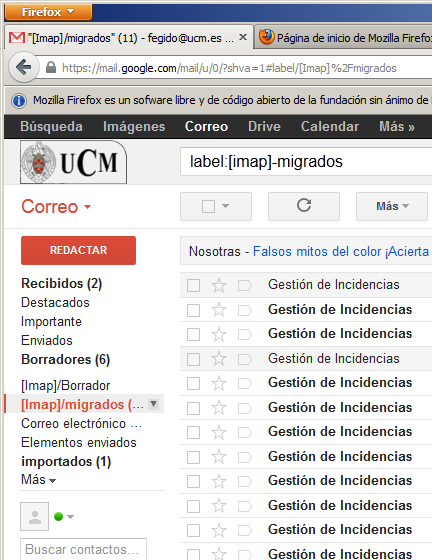Open the [Imap]/migrados label options arrow
This screenshot has width=432, height=560.
pyautogui.click(x=154, y=404)
